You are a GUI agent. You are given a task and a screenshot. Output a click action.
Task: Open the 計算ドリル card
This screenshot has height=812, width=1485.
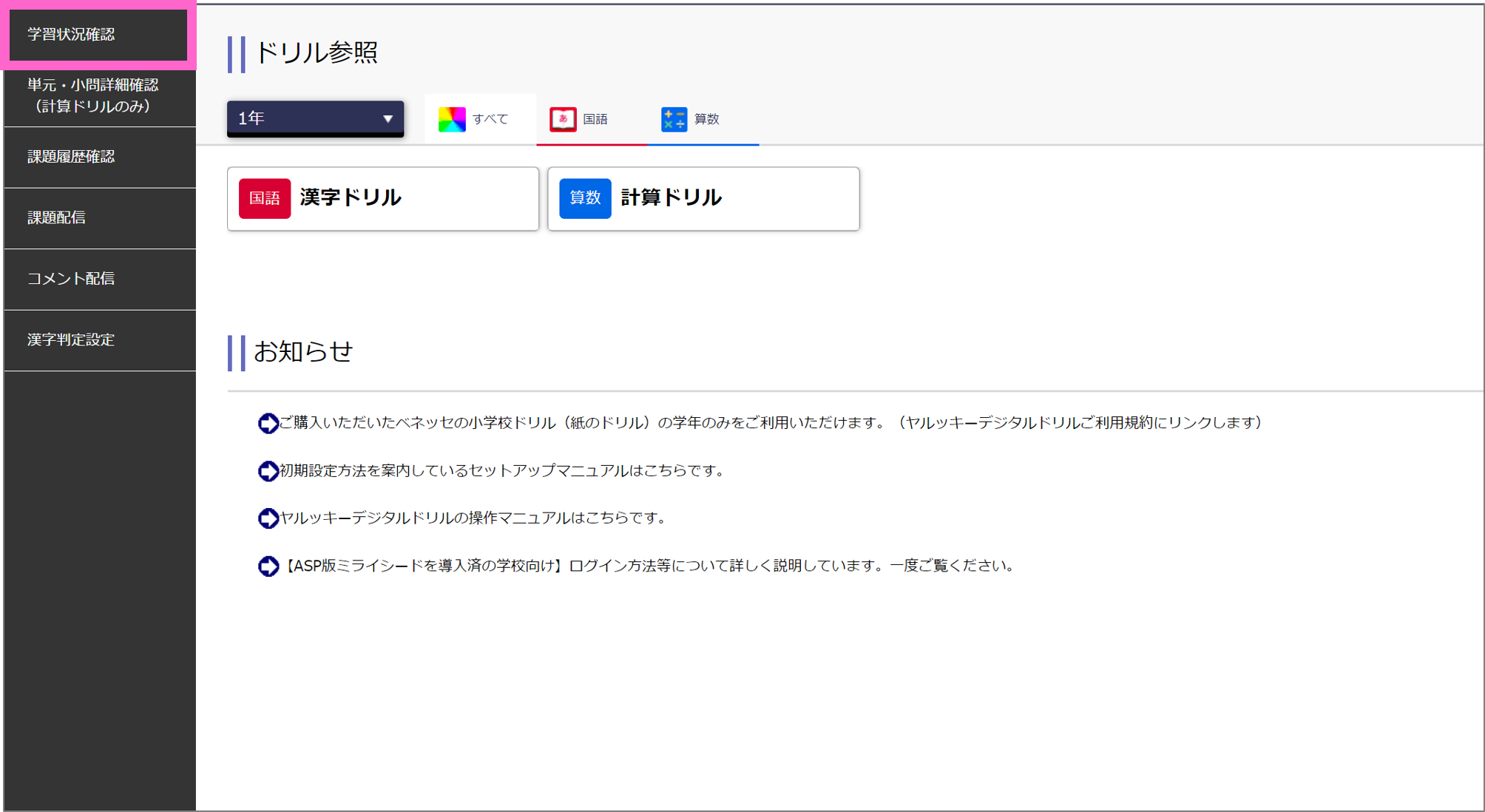703,198
